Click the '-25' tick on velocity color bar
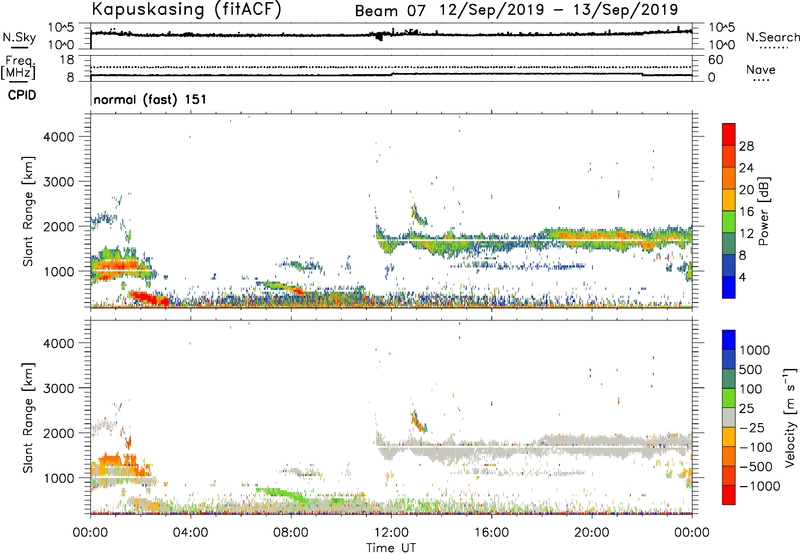This screenshot has width=800, height=554. 751,428
